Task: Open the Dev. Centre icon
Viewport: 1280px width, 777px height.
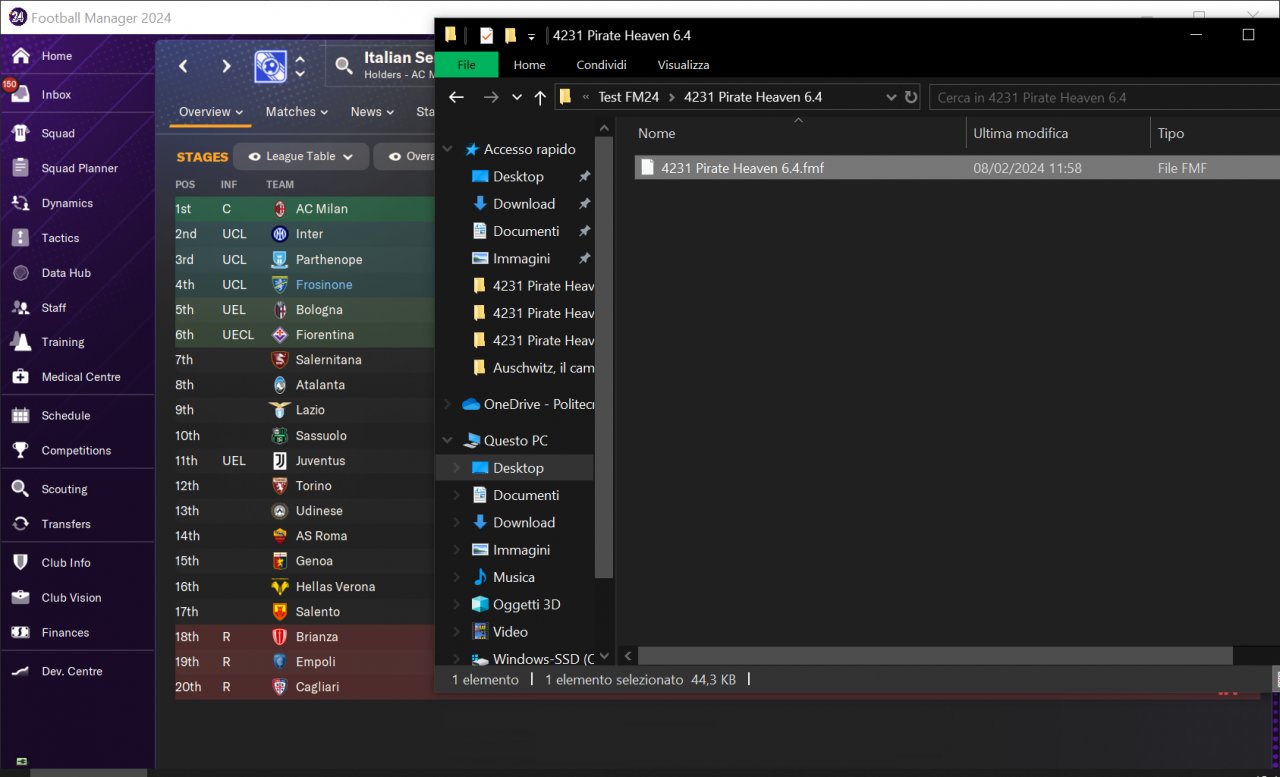Action: click(20, 671)
